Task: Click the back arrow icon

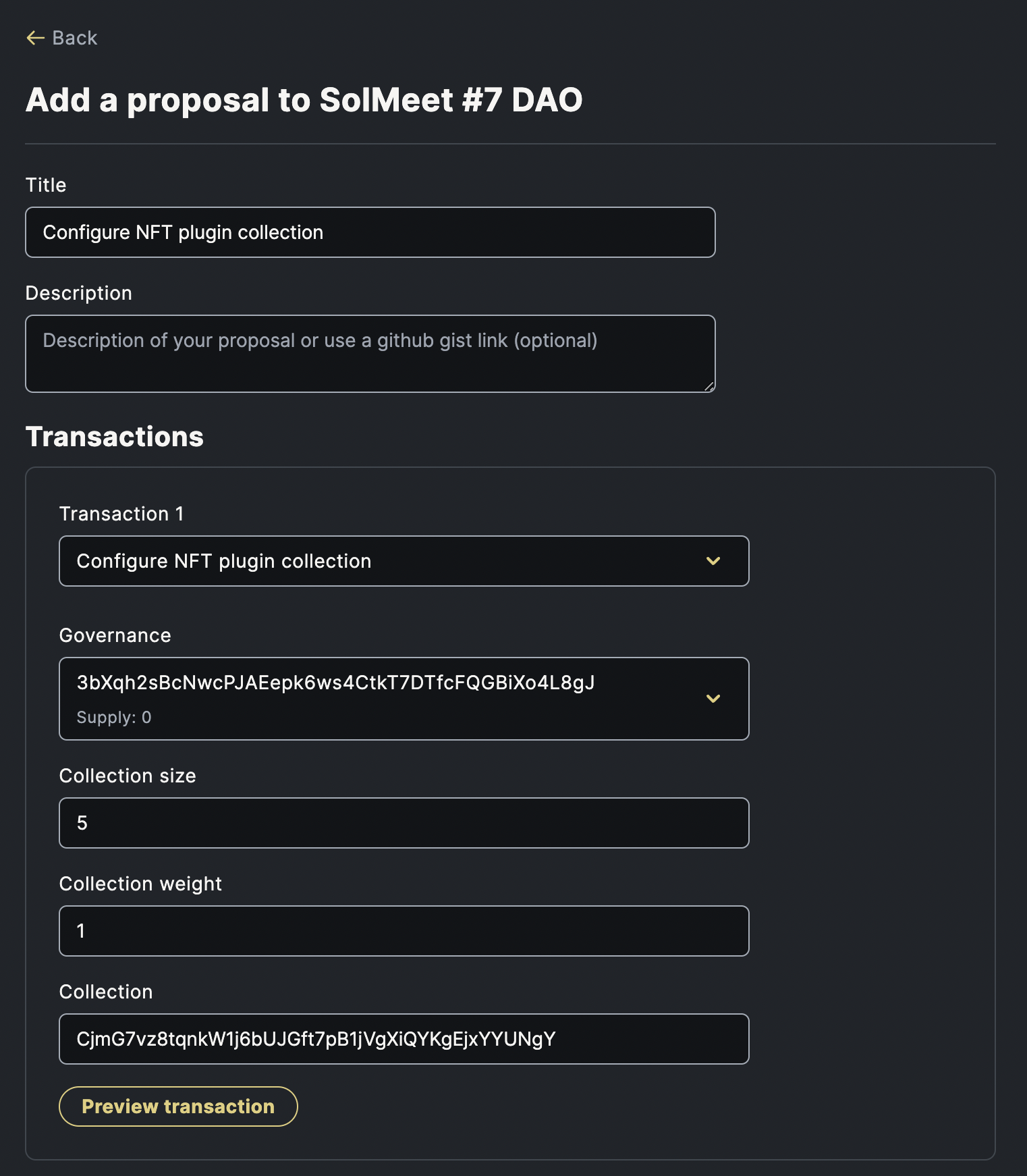Action: (x=35, y=38)
